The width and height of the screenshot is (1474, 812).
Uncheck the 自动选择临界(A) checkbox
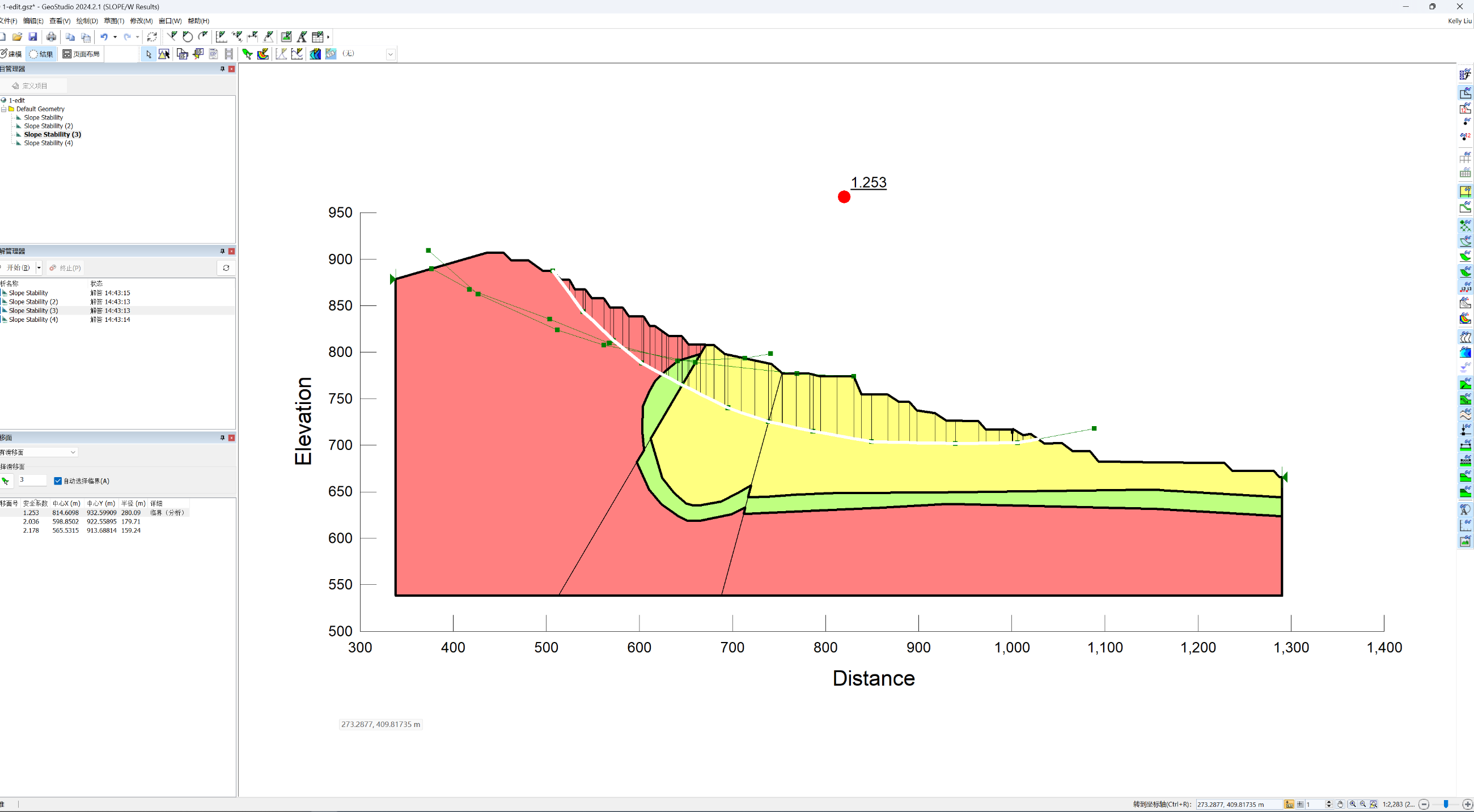click(x=58, y=481)
